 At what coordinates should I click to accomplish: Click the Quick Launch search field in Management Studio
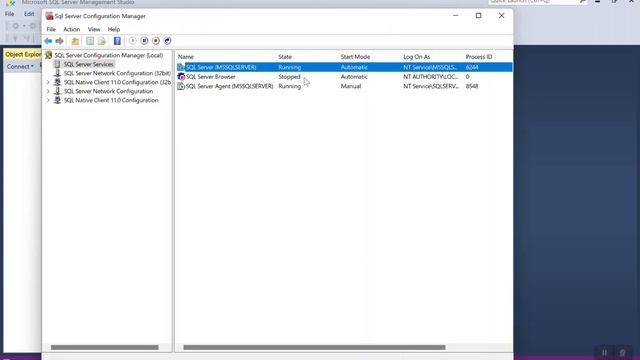point(533,2)
